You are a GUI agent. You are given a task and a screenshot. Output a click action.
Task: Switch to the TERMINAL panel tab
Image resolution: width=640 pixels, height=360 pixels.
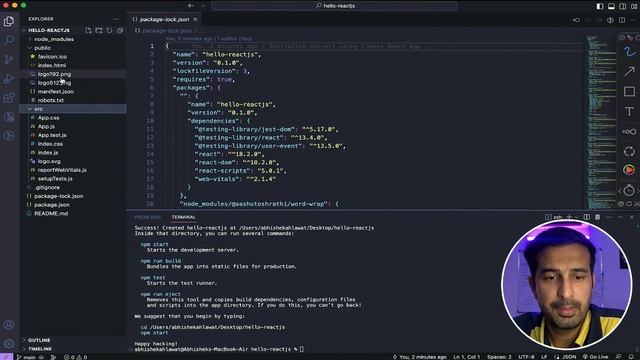(x=183, y=217)
